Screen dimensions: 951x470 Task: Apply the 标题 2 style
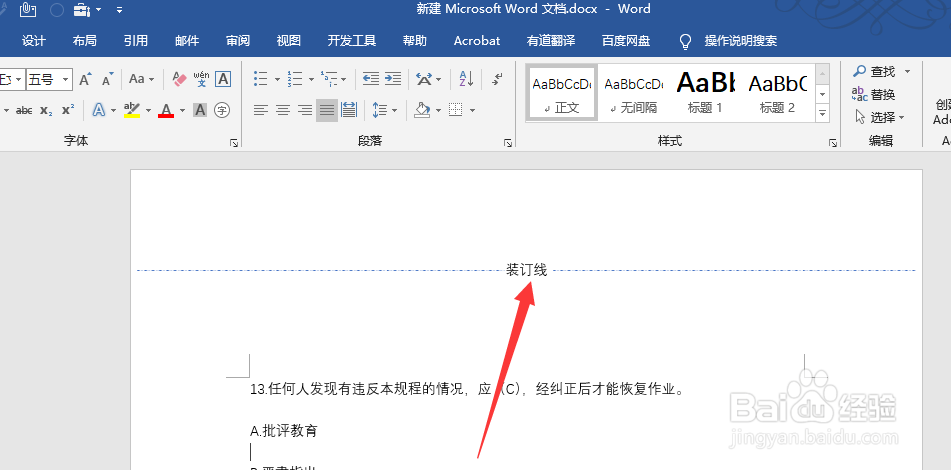tap(777, 93)
